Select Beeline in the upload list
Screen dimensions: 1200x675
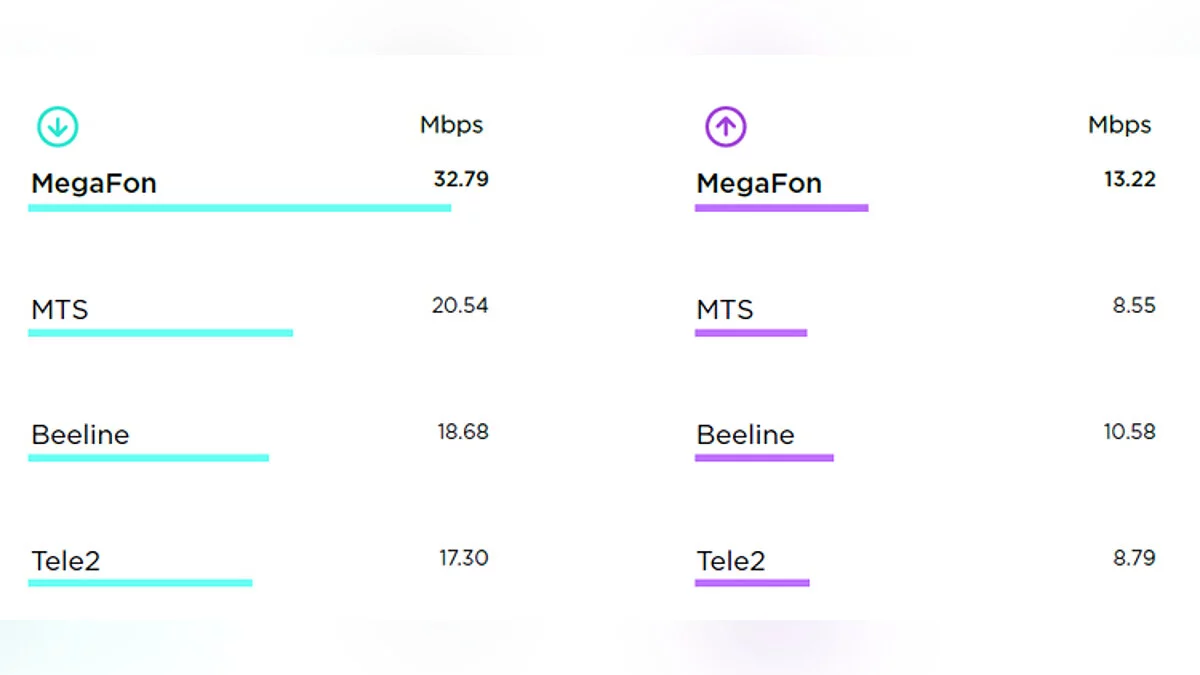pyautogui.click(x=745, y=435)
